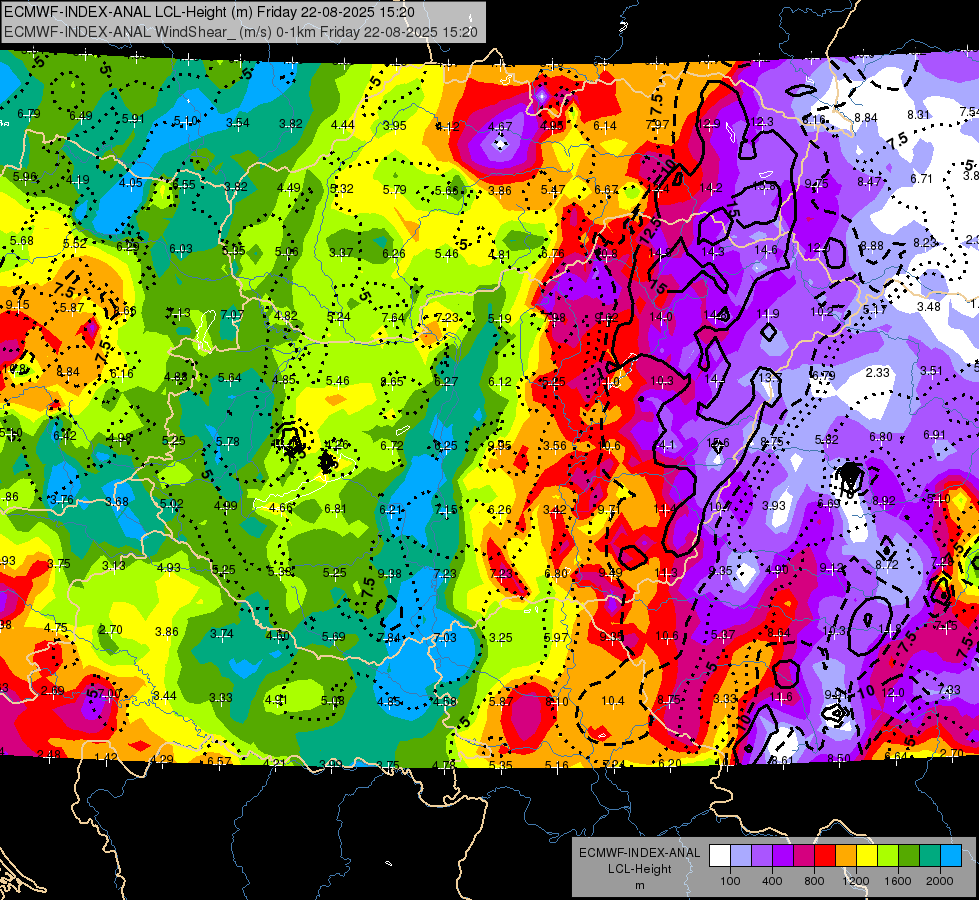979x900 pixels.
Task: Click the wind shear value 7.84
Action: (389, 638)
